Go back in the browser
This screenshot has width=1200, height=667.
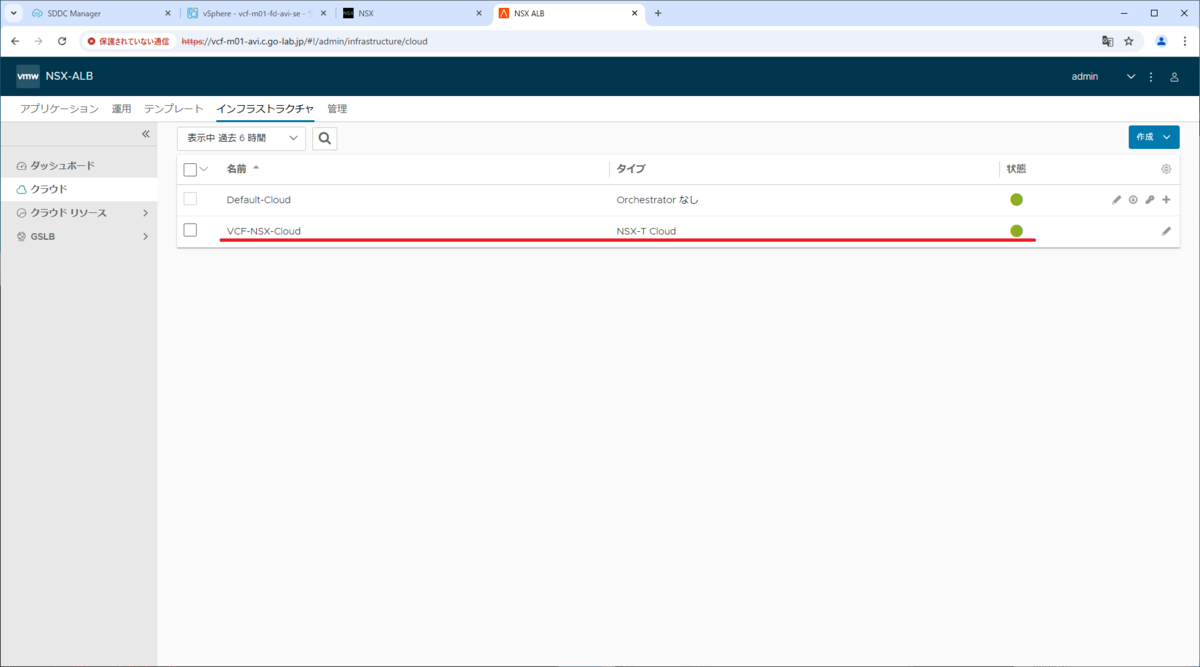click(15, 41)
